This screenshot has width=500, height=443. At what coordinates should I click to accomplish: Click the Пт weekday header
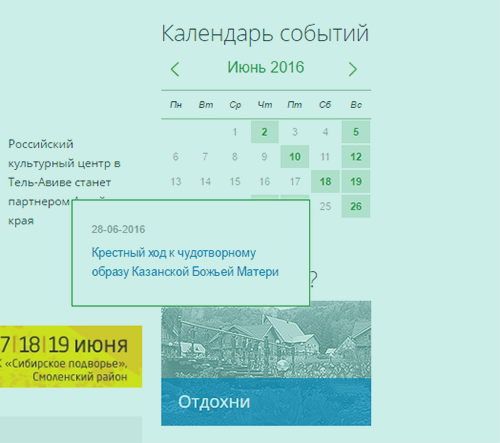[x=295, y=105]
